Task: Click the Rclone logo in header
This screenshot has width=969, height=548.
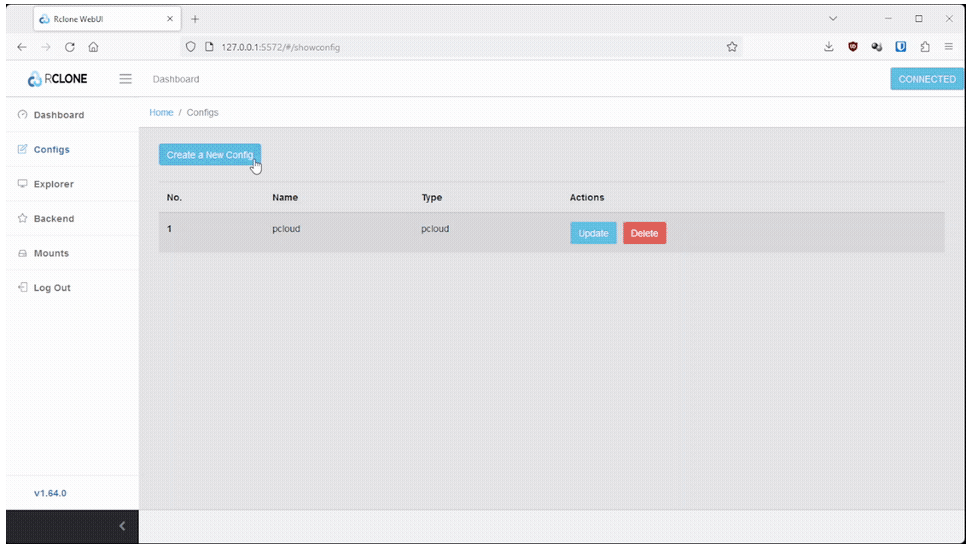Action: click(58, 79)
